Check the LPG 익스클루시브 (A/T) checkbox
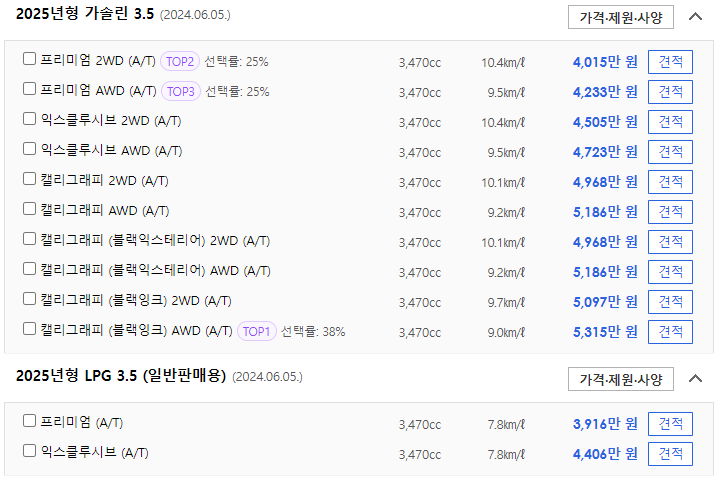 (29, 450)
